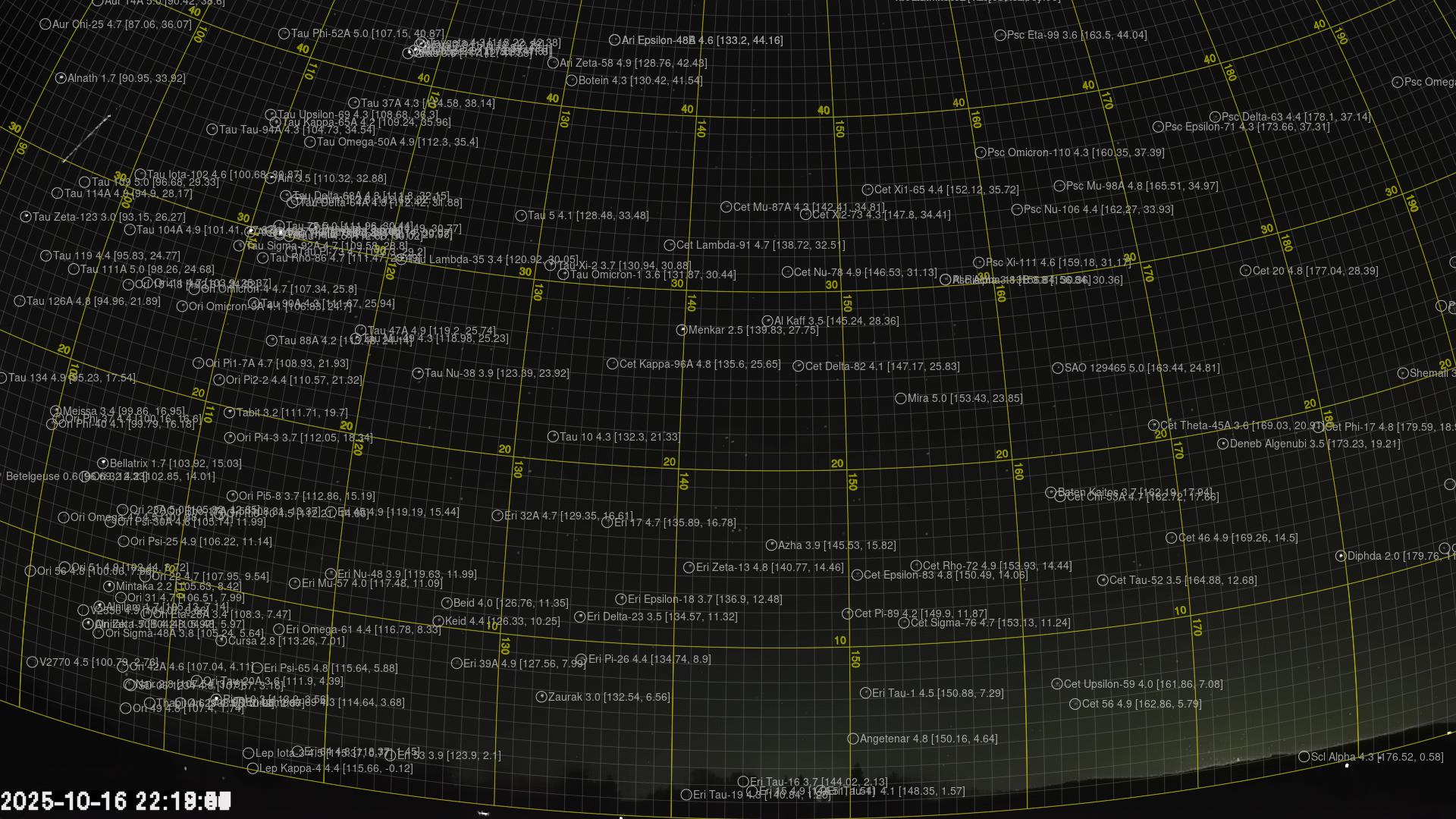
Task: Click the Ari Epsilon-48 star marker
Action: [614, 40]
